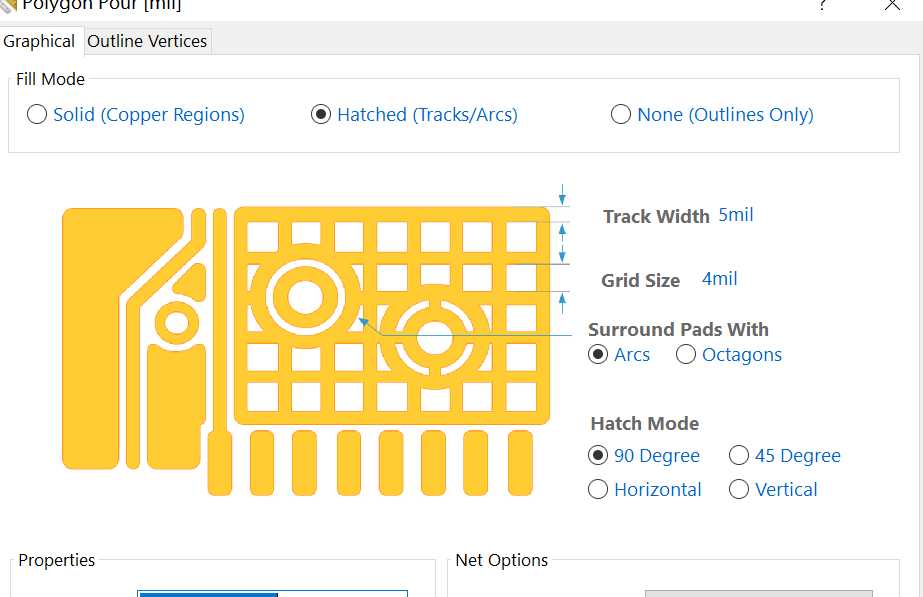
Task: Set hatch mode to Horizontal
Action: tap(645, 489)
